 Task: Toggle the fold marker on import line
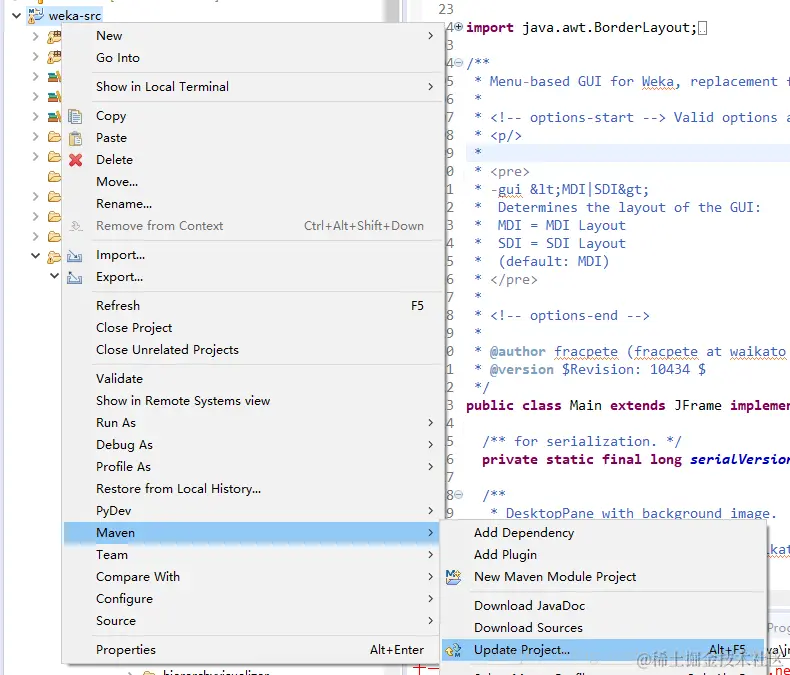pos(458,27)
